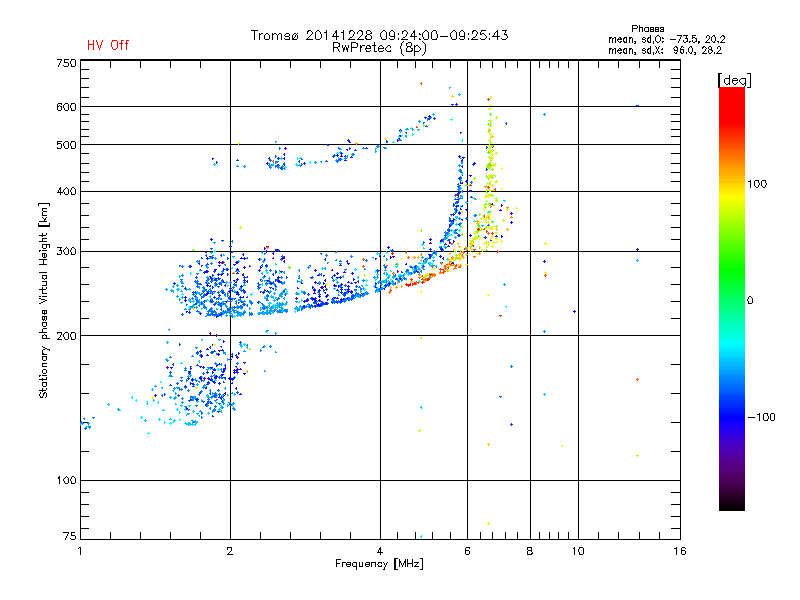Click the x-axis '16' tick label
800x600 pixels.
tap(680, 551)
